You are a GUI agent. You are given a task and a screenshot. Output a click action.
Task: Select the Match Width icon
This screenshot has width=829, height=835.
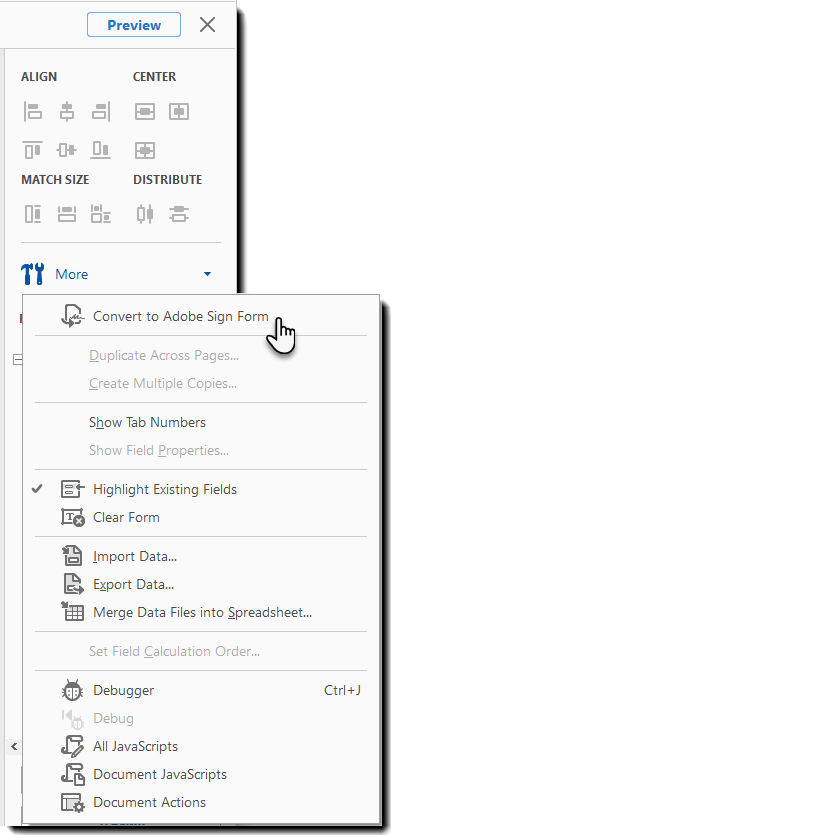click(x=33, y=214)
